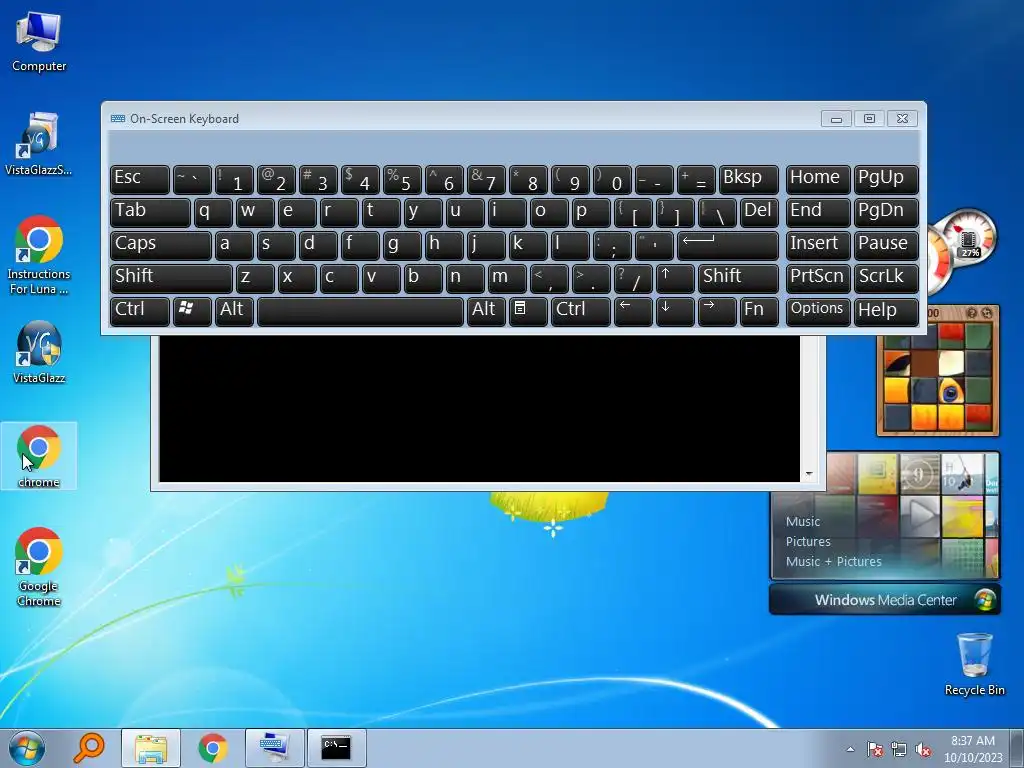Open the network tray icon

899,749
